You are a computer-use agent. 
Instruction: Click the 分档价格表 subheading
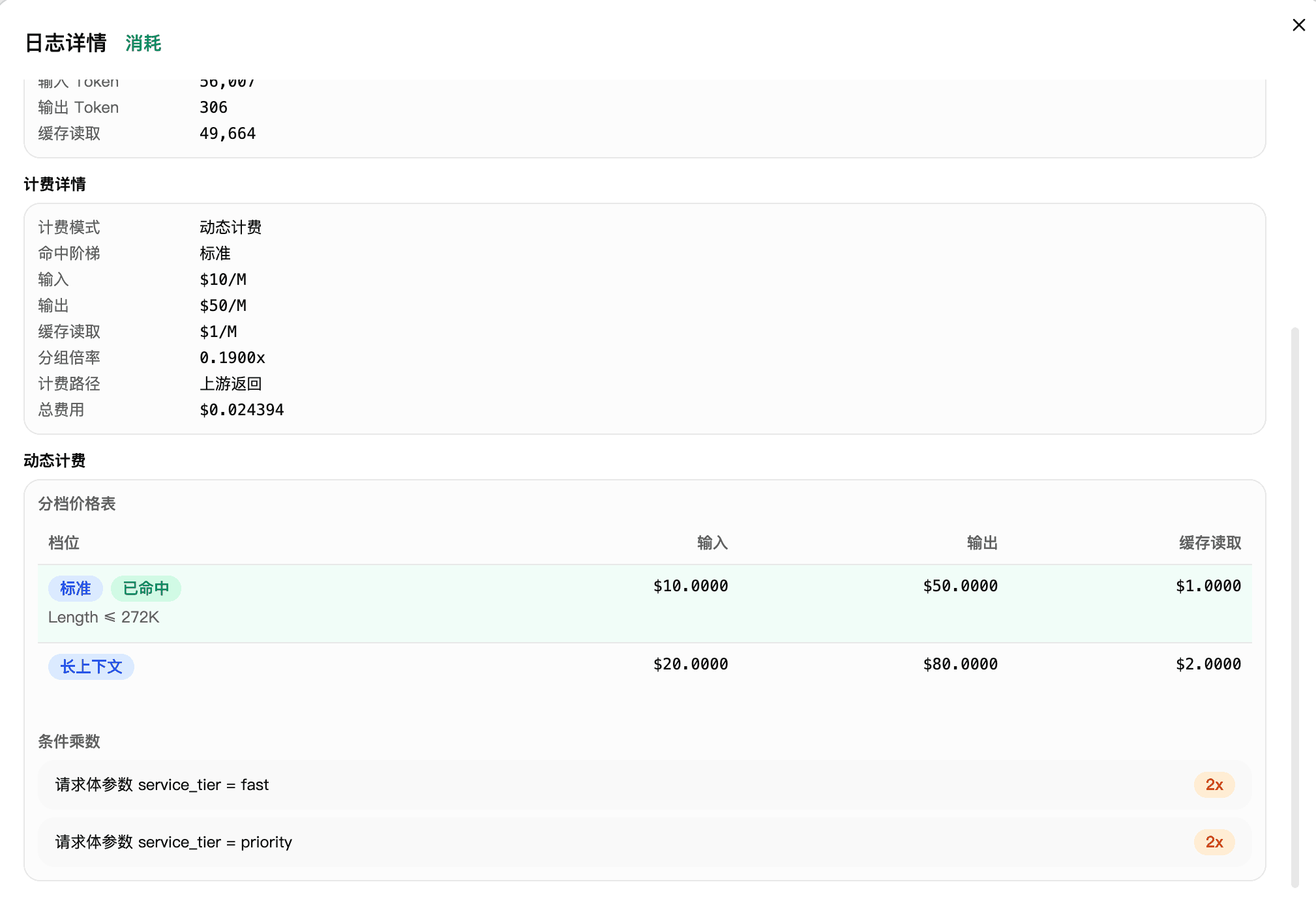77,504
